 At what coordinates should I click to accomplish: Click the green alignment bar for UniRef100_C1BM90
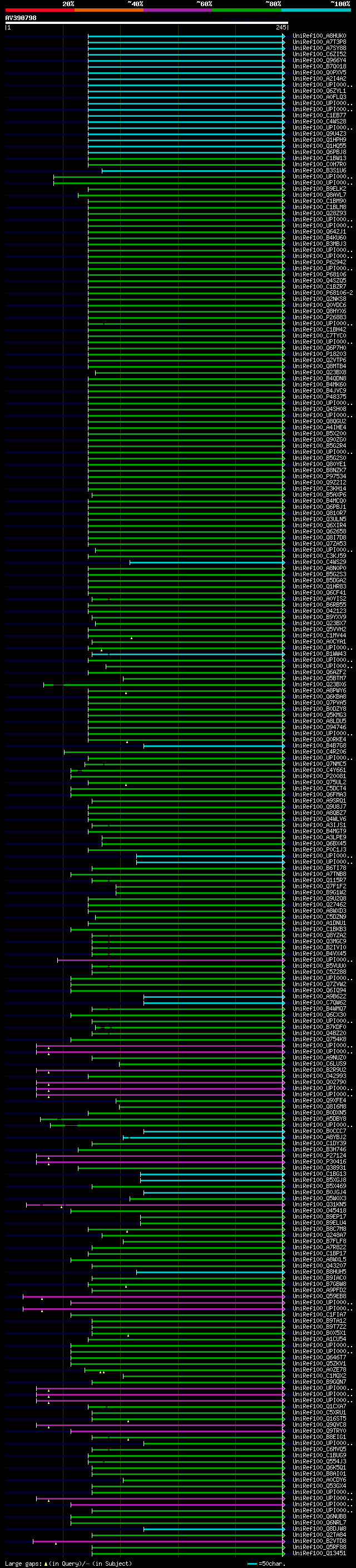click(186, 201)
